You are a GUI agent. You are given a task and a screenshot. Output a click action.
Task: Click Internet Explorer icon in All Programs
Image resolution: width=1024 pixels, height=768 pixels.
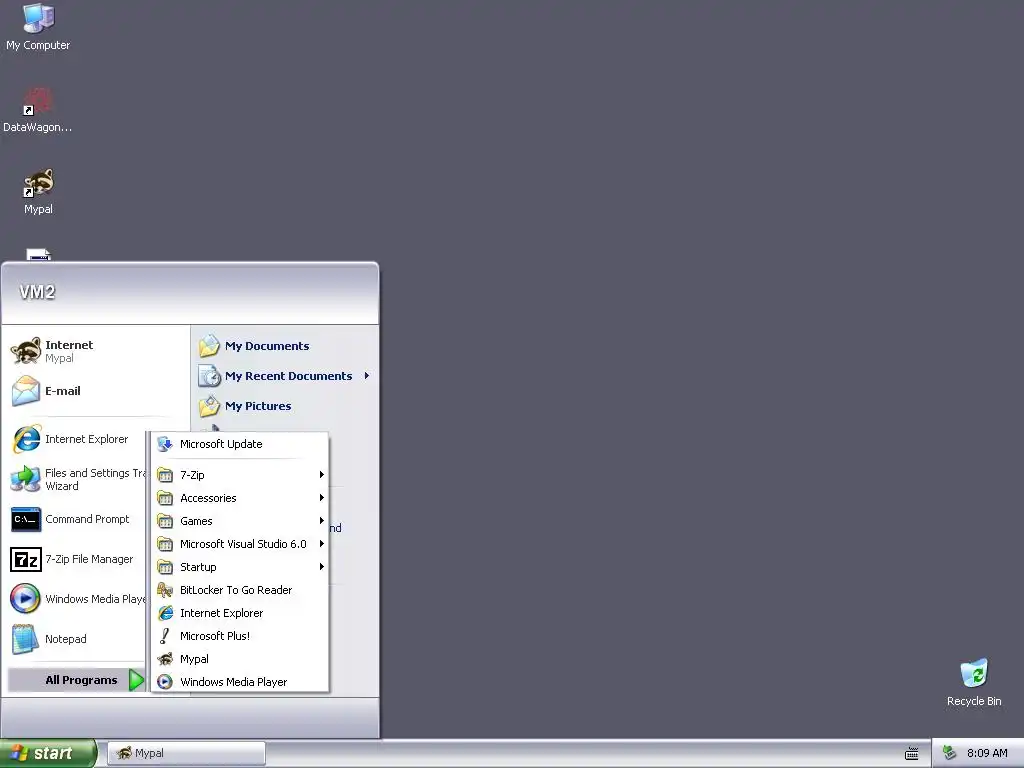tap(165, 613)
